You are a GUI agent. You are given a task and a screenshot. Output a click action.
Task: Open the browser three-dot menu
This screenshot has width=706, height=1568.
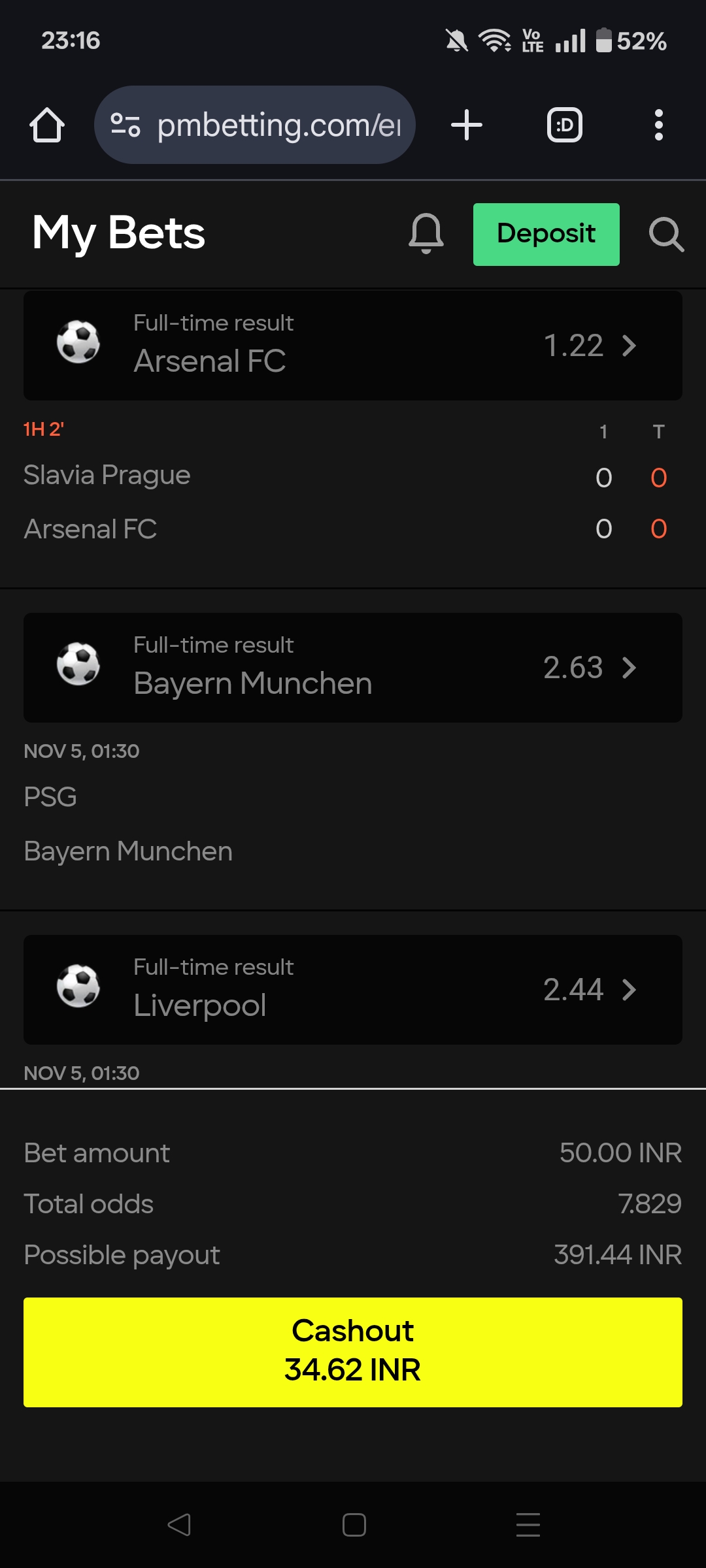(658, 125)
